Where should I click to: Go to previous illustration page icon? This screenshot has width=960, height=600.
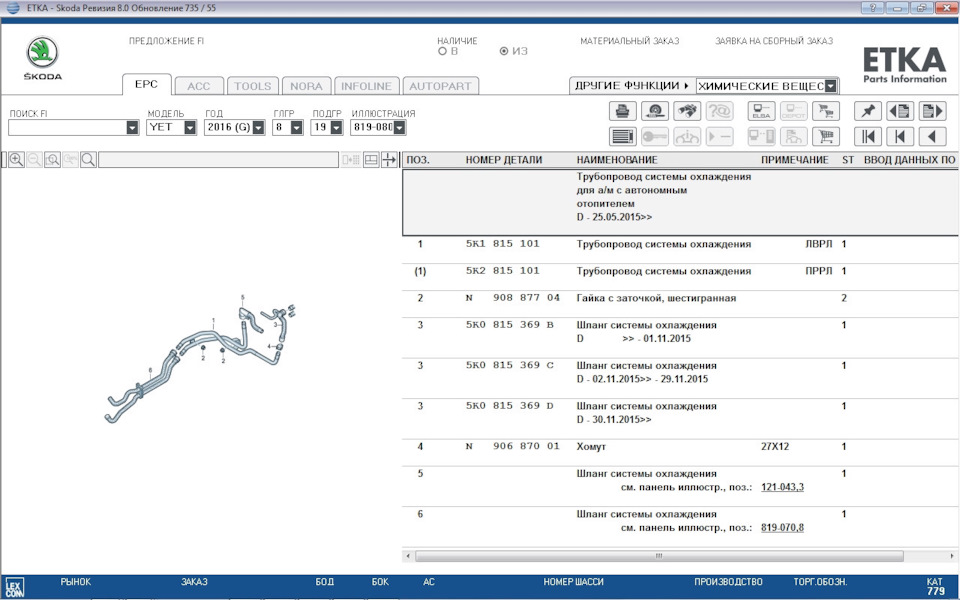pyautogui.click(x=900, y=111)
